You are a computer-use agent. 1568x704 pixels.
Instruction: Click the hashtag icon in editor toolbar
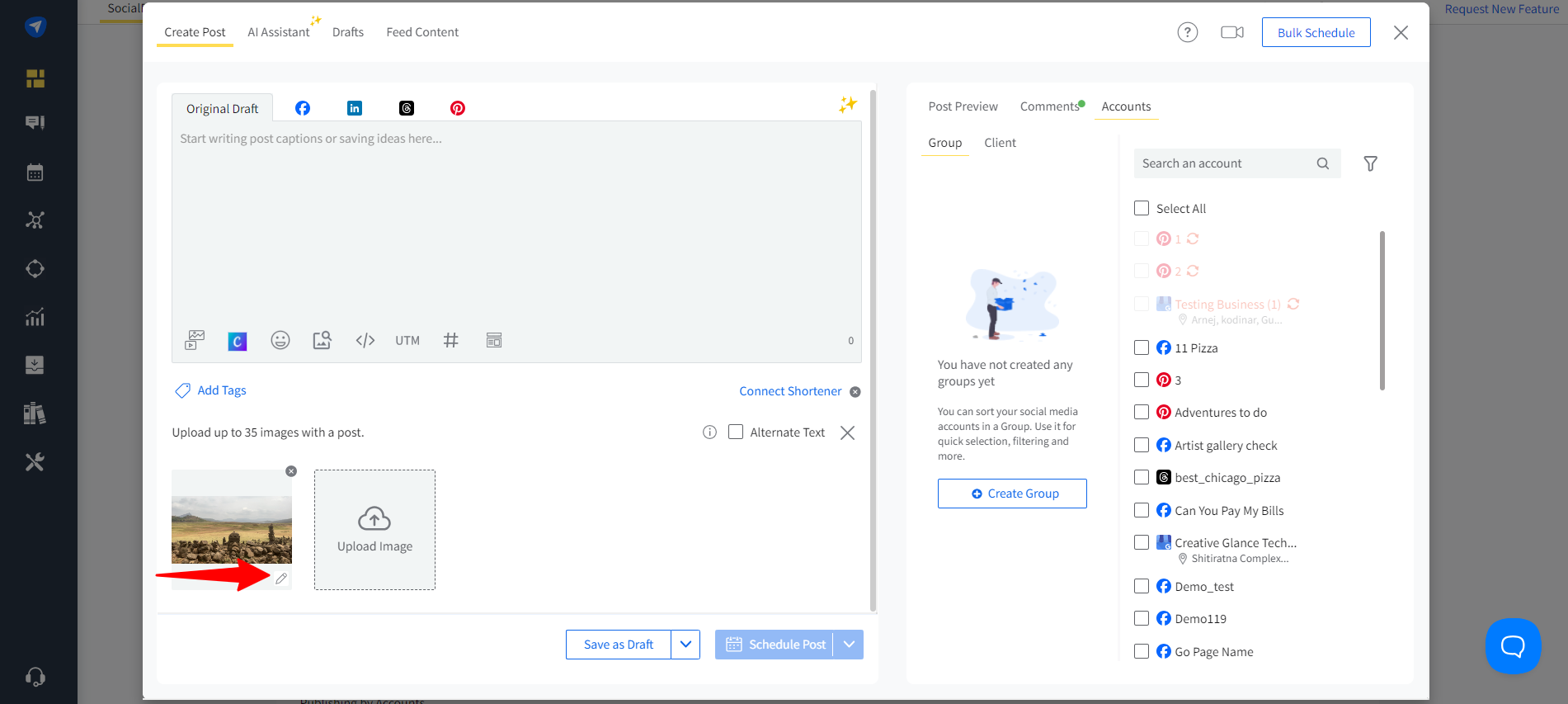coord(450,340)
